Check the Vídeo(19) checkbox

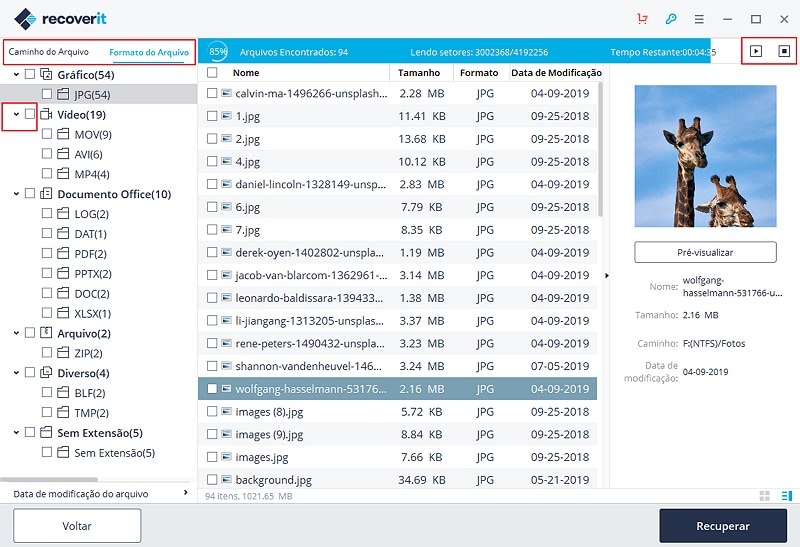click(30, 114)
